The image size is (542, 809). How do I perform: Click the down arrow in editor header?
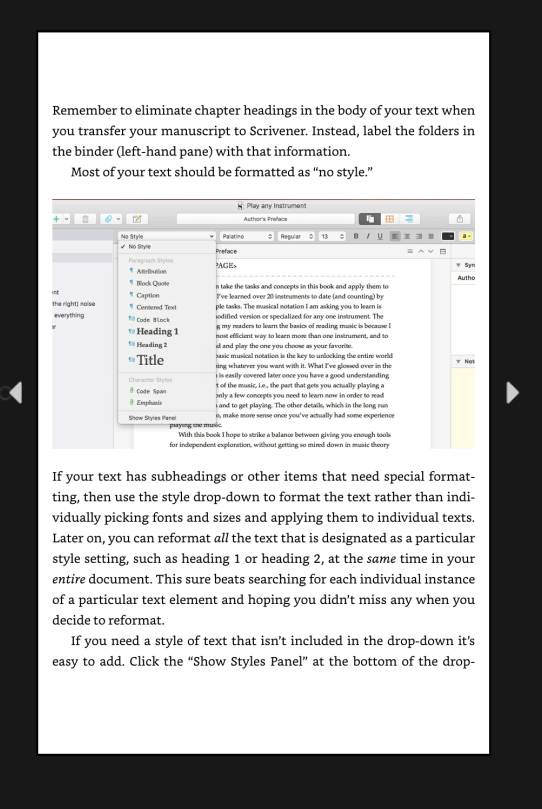[x=431, y=251]
